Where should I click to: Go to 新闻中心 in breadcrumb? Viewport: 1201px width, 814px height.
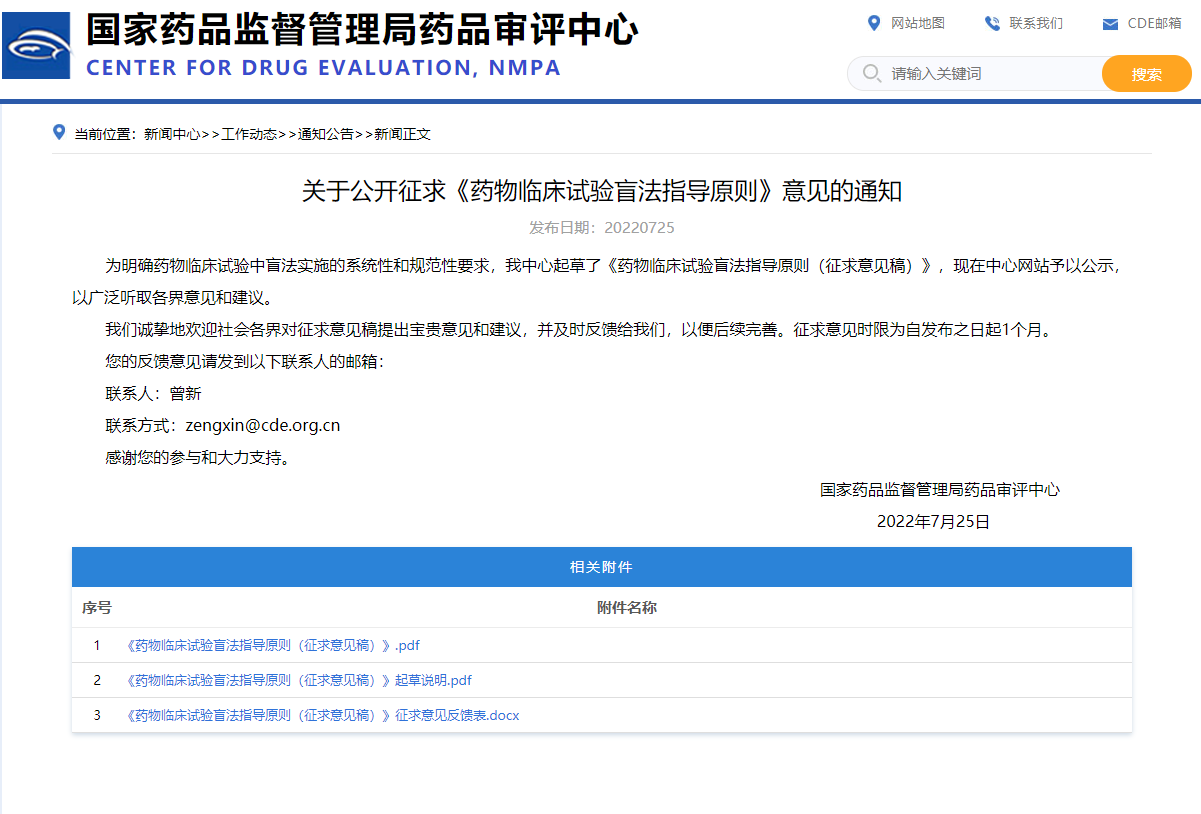[172, 134]
